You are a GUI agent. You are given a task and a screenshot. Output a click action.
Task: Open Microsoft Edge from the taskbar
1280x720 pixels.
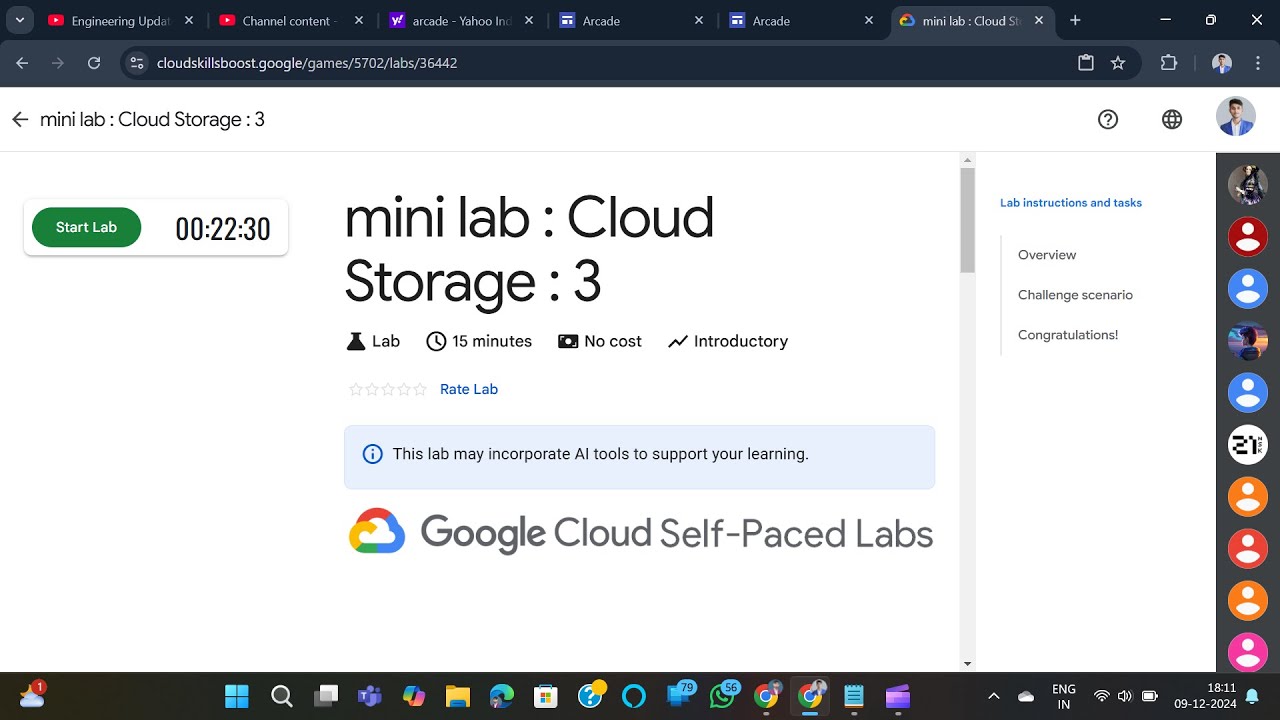pyautogui.click(x=502, y=696)
